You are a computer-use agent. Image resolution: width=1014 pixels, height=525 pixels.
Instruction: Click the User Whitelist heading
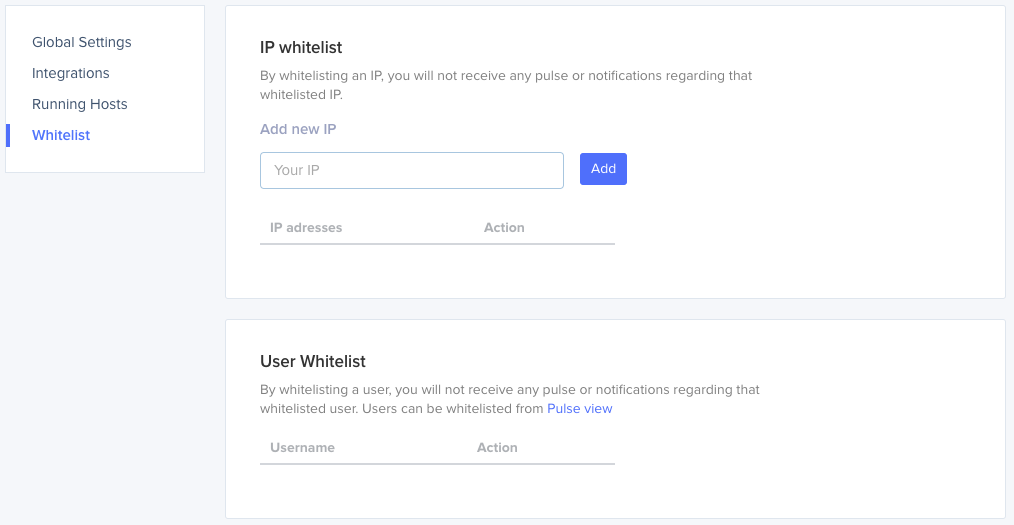313,361
